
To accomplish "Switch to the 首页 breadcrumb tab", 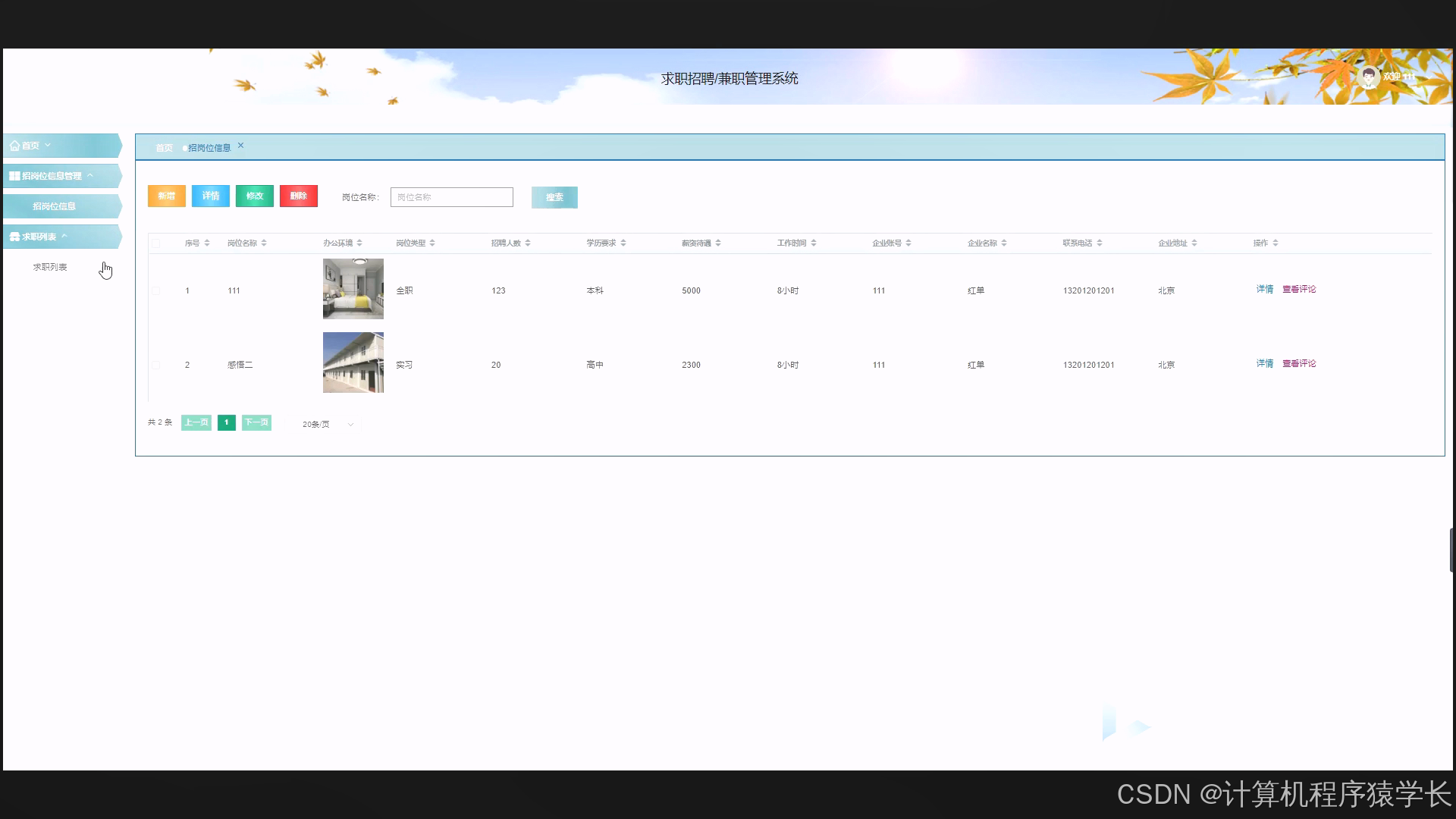I will 164,148.
